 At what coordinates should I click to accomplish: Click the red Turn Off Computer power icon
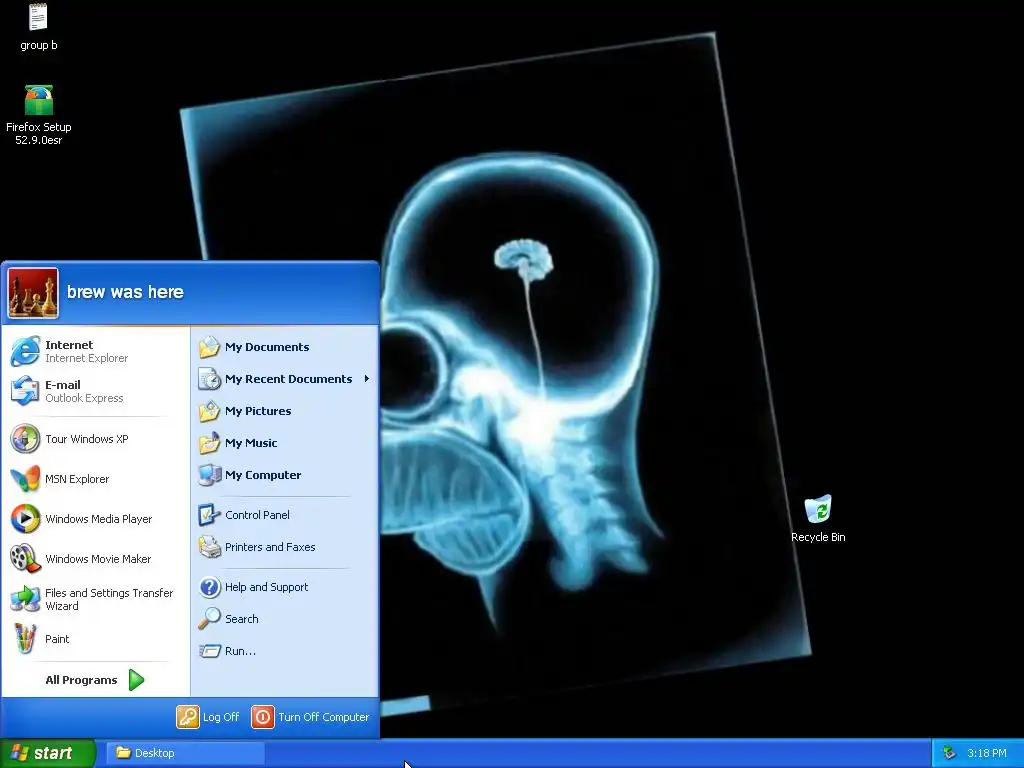[x=263, y=717]
